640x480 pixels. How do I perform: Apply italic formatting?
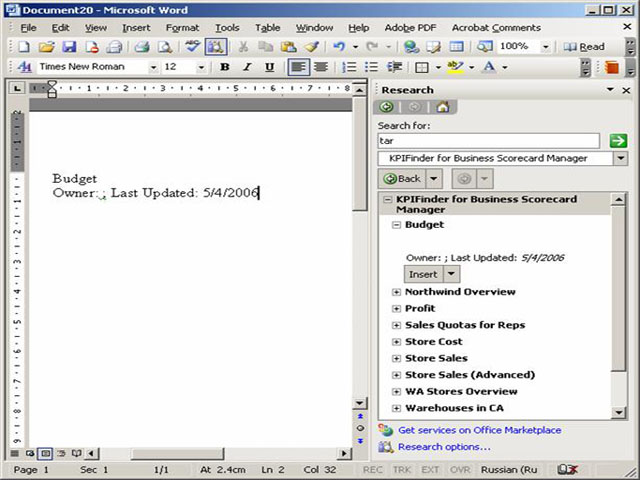[247, 67]
